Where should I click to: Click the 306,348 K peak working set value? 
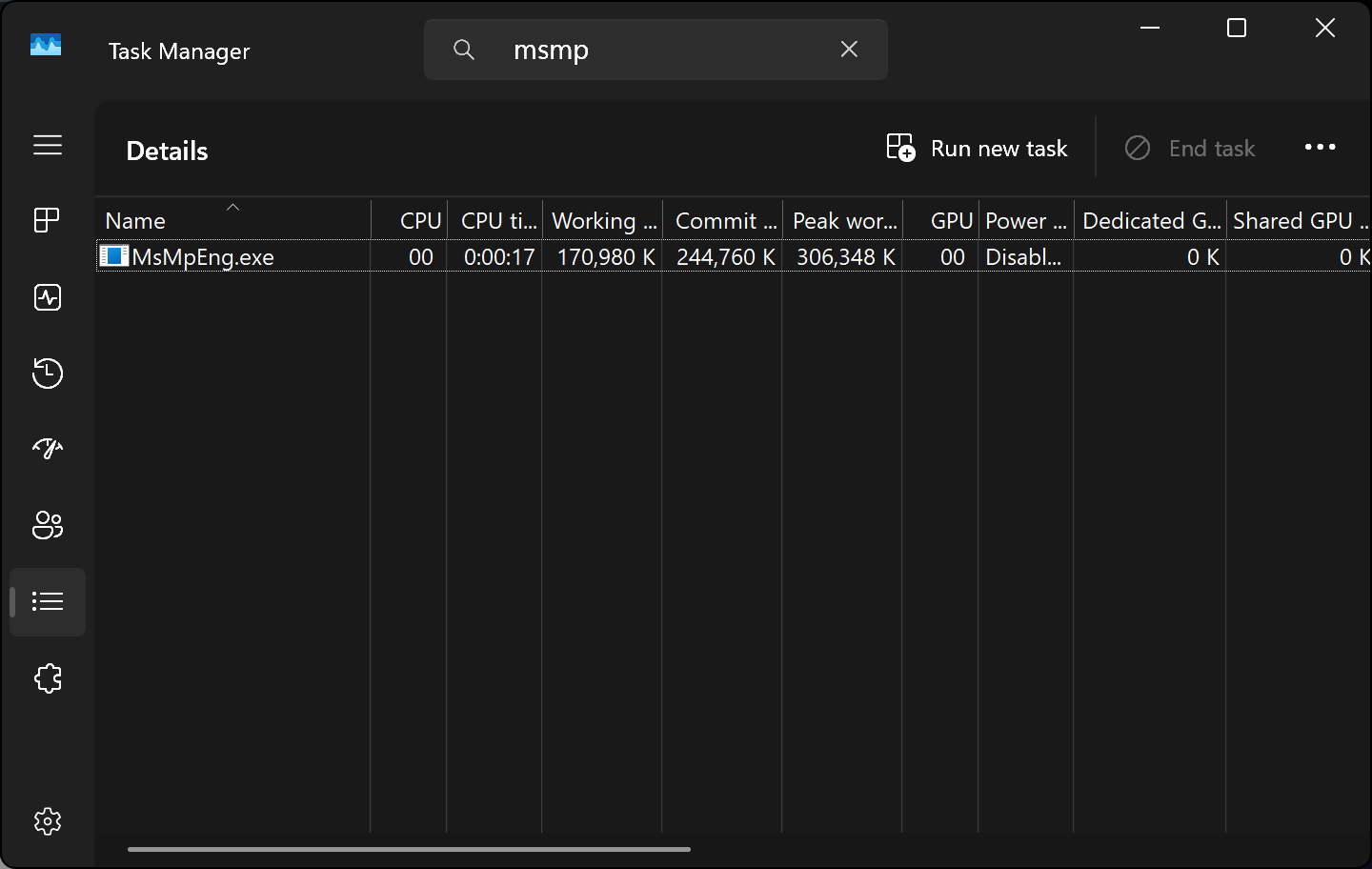tap(846, 257)
